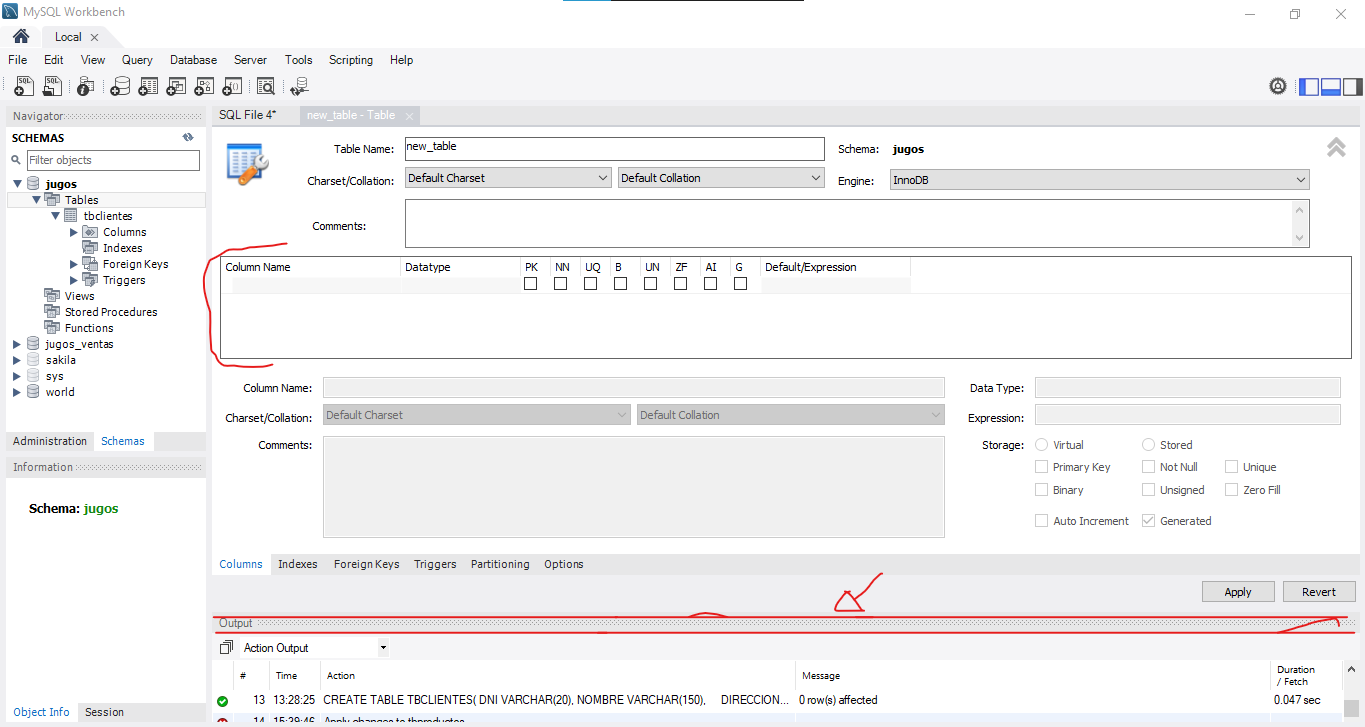
Task: Open the Session info tab
Action: click(x=104, y=712)
